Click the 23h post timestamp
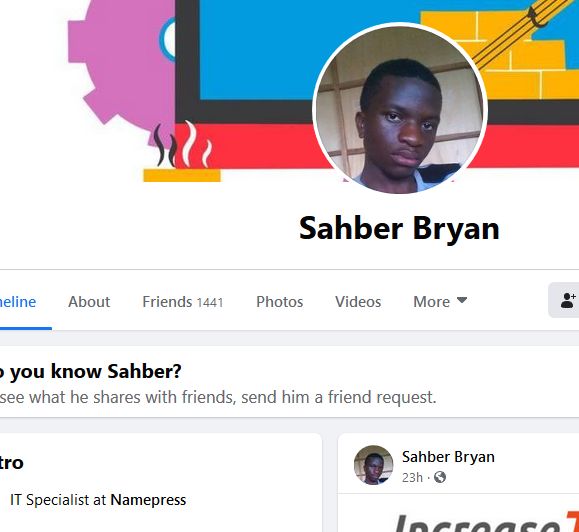 coord(412,477)
